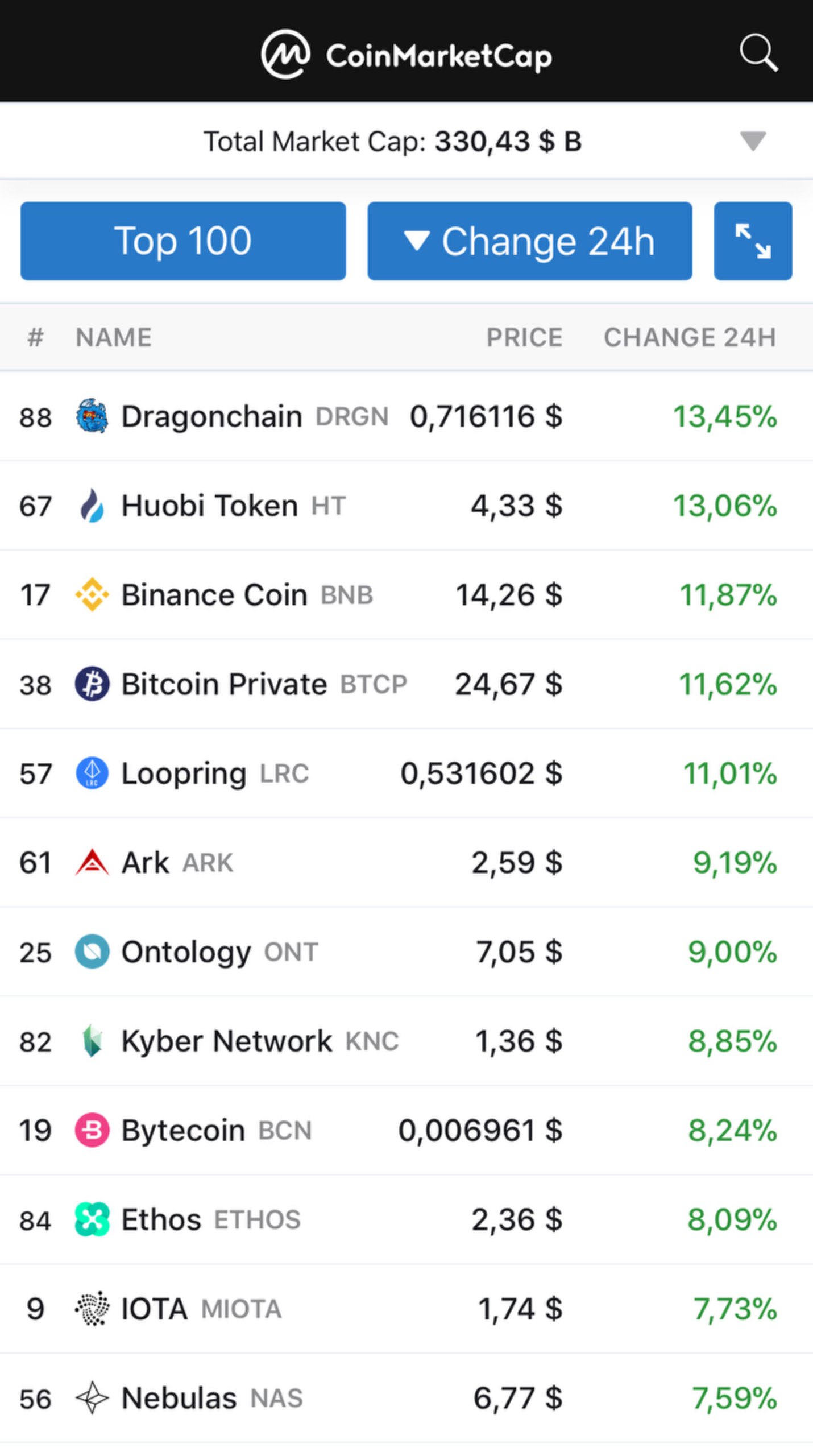Screen dimensions: 813x1456
Task: Toggle fullscreen with expand arrows button
Action: pos(752,241)
